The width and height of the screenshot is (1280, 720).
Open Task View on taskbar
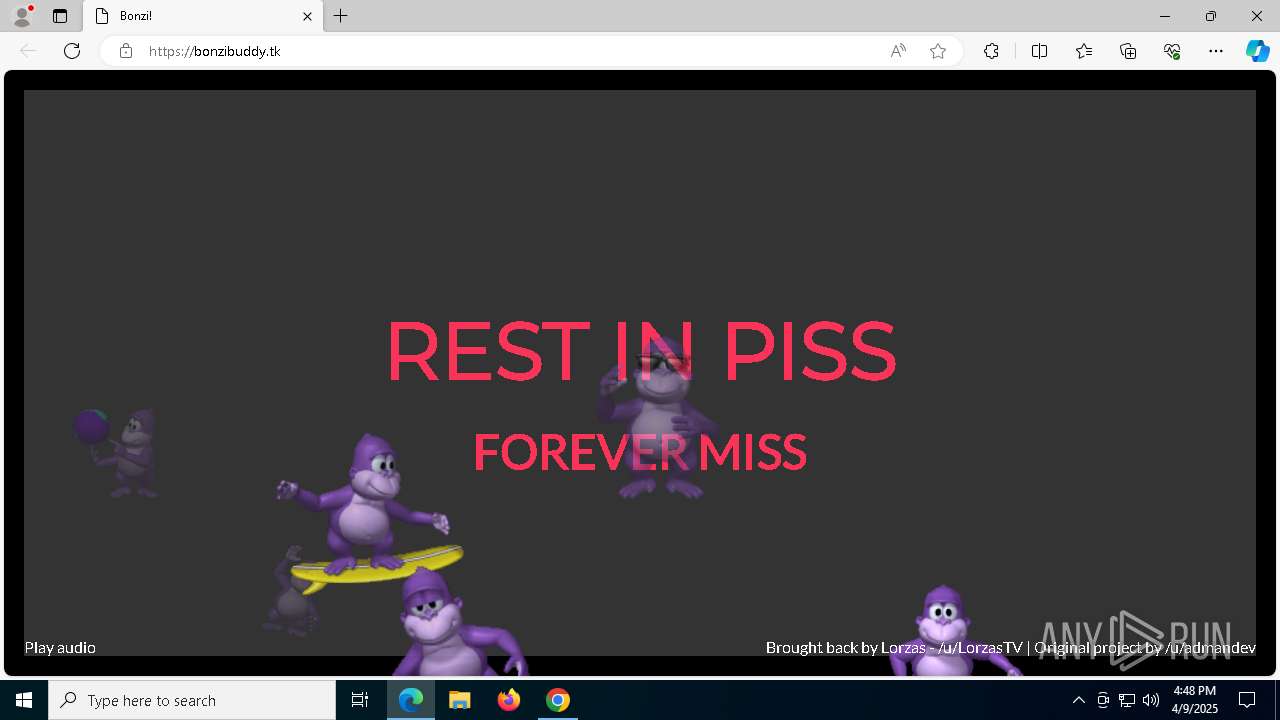(360, 700)
